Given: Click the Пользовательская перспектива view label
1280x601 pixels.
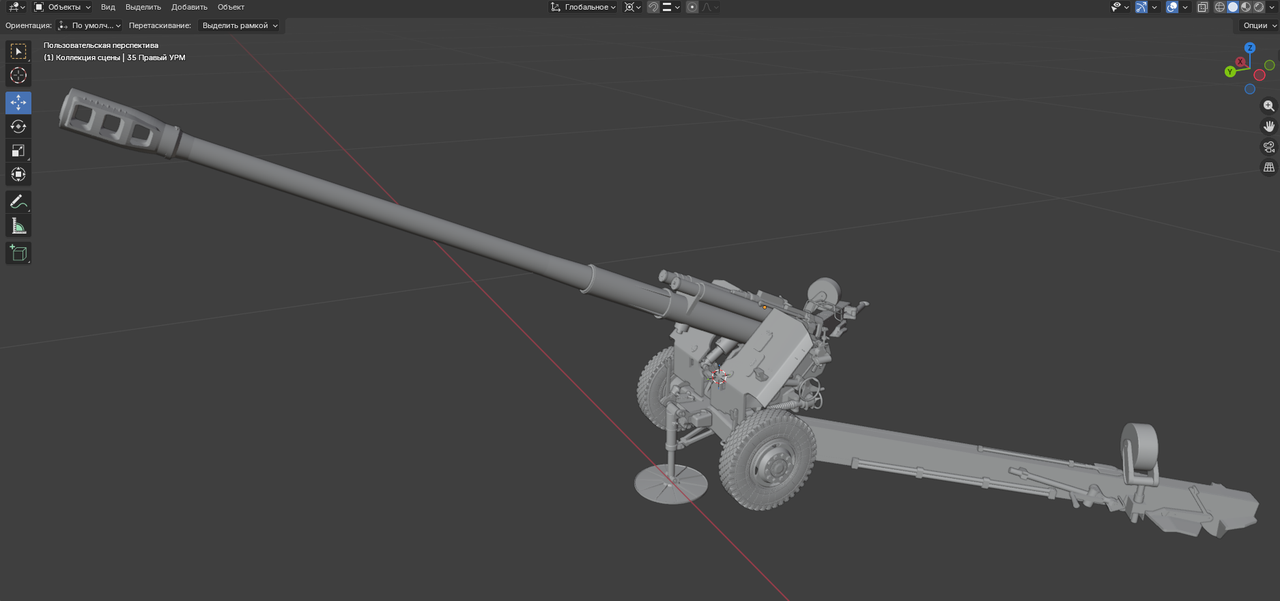Looking at the screenshot, I should 100,45.
